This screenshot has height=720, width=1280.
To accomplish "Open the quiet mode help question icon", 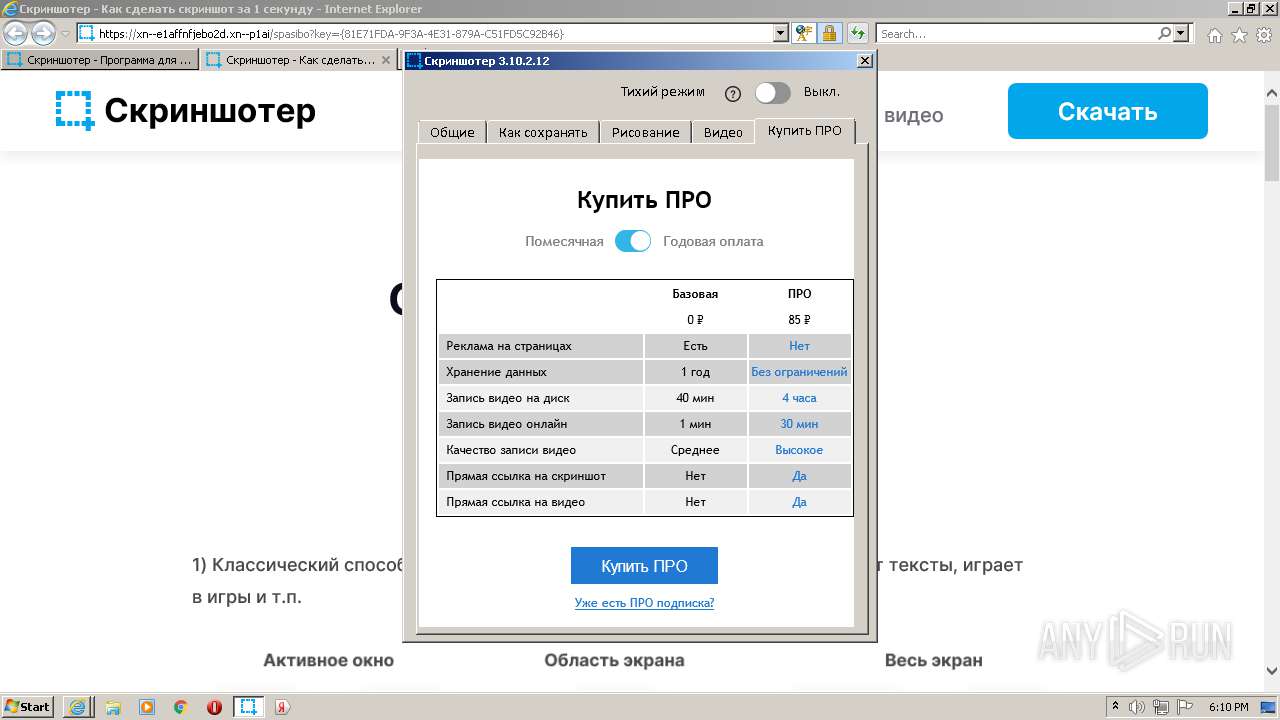I will [733, 93].
